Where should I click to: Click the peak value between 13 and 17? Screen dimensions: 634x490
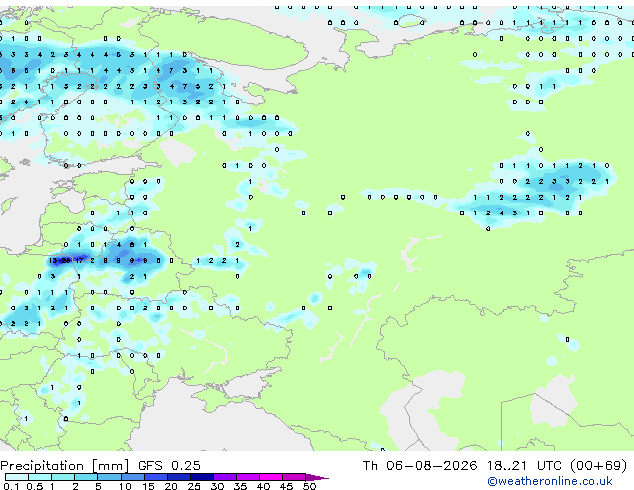pyautogui.click(x=66, y=261)
